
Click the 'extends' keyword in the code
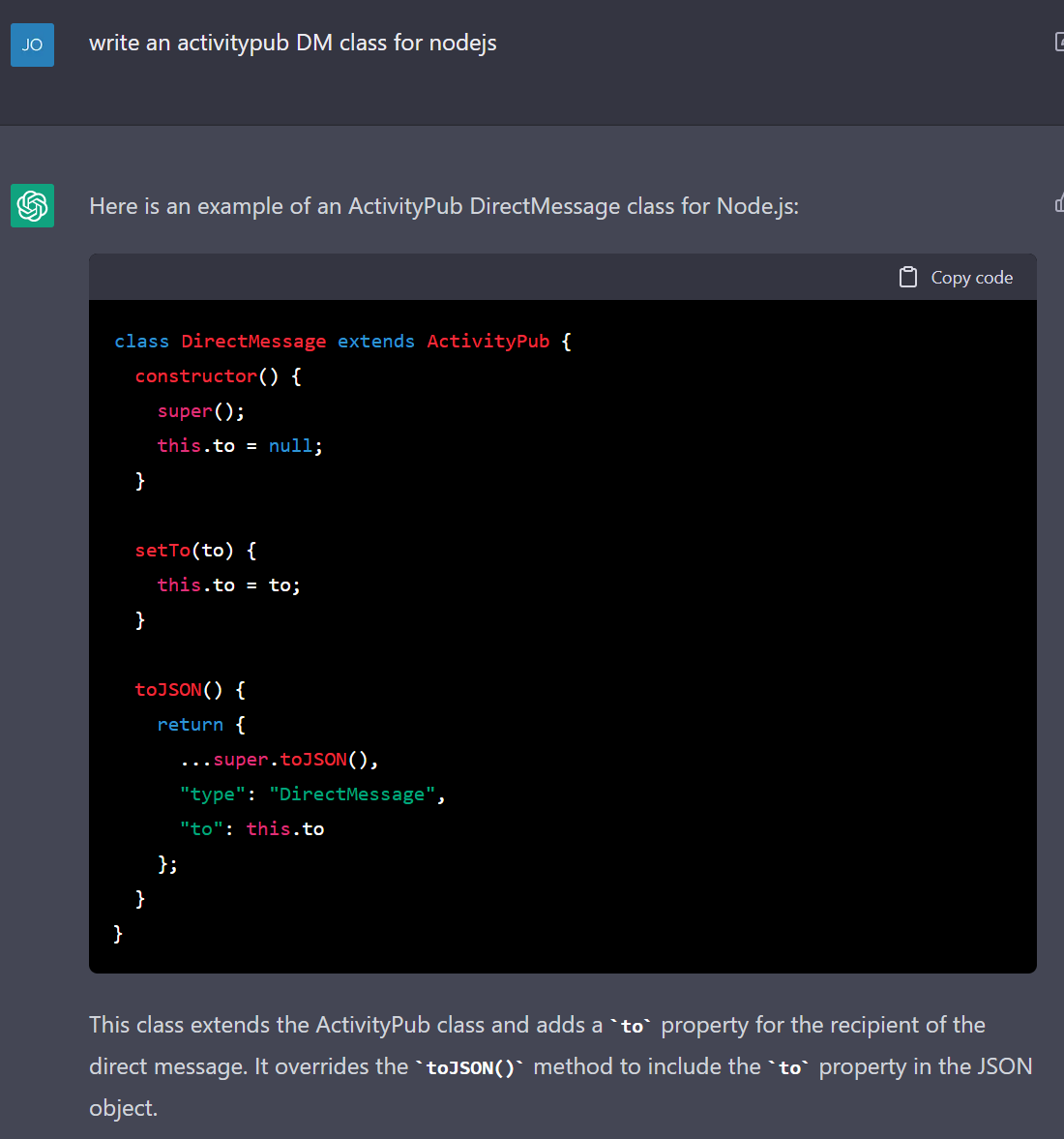(376, 342)
